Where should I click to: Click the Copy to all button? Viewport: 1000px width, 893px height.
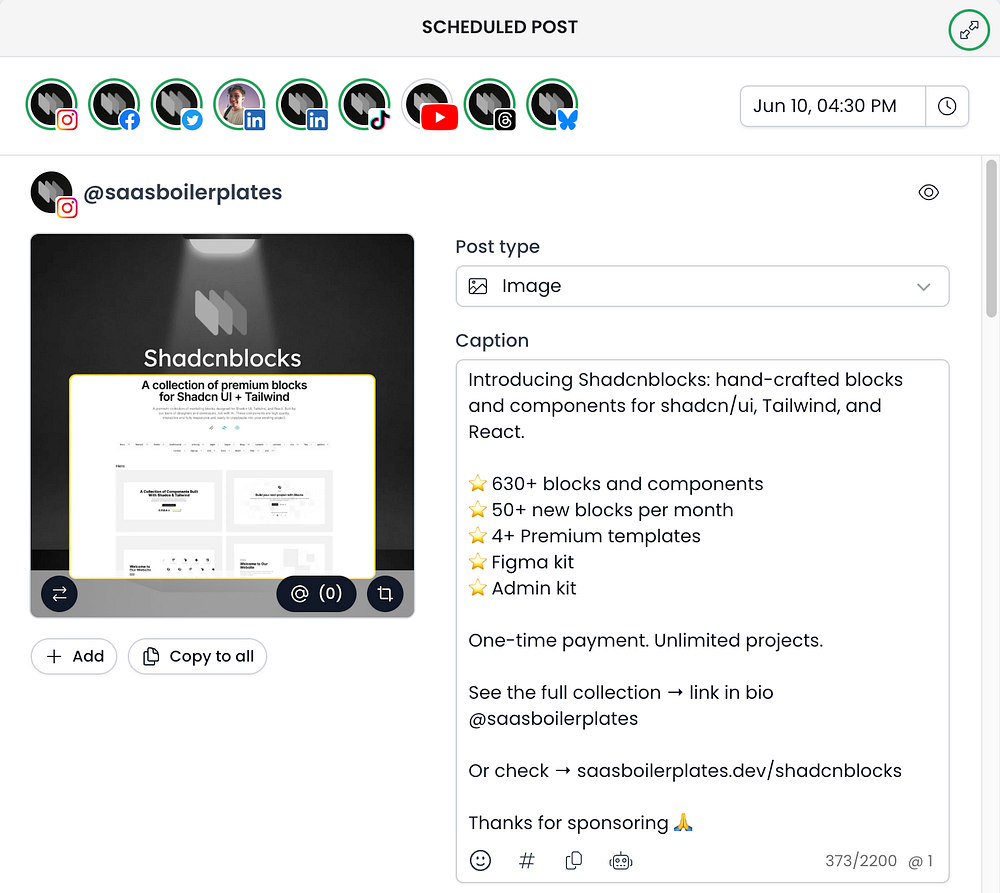[198, 656]
